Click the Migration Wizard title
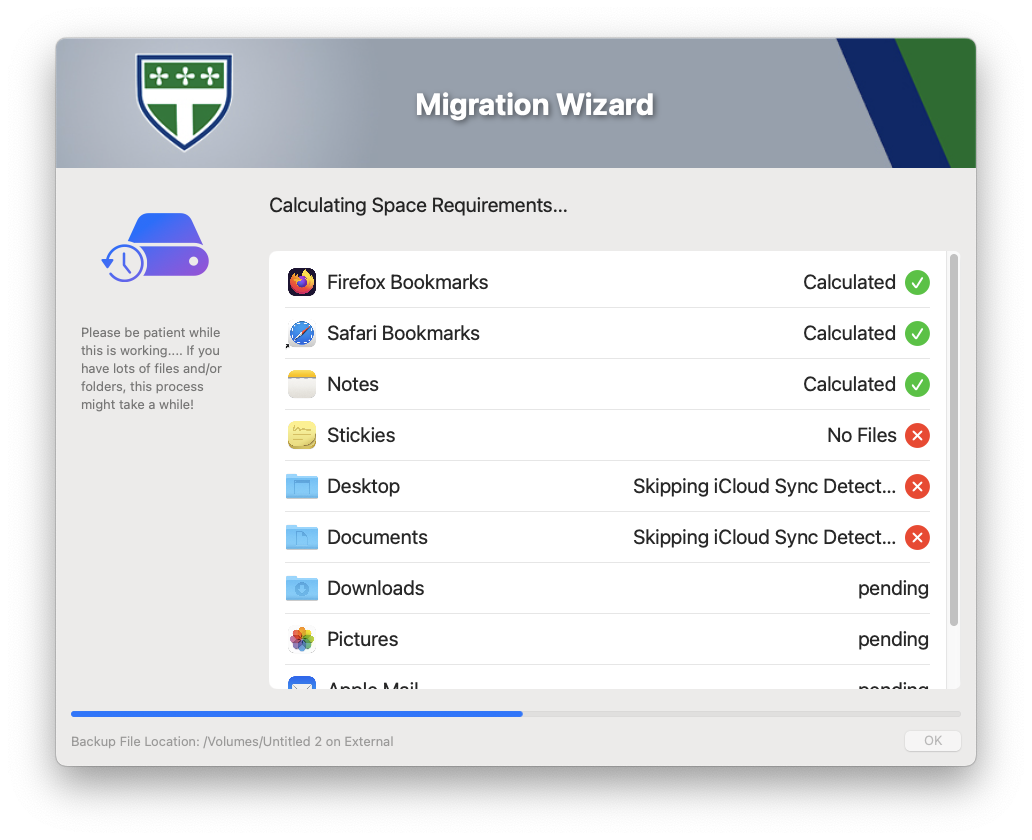This screenshot has width=1032, height=840. point(534,105)
